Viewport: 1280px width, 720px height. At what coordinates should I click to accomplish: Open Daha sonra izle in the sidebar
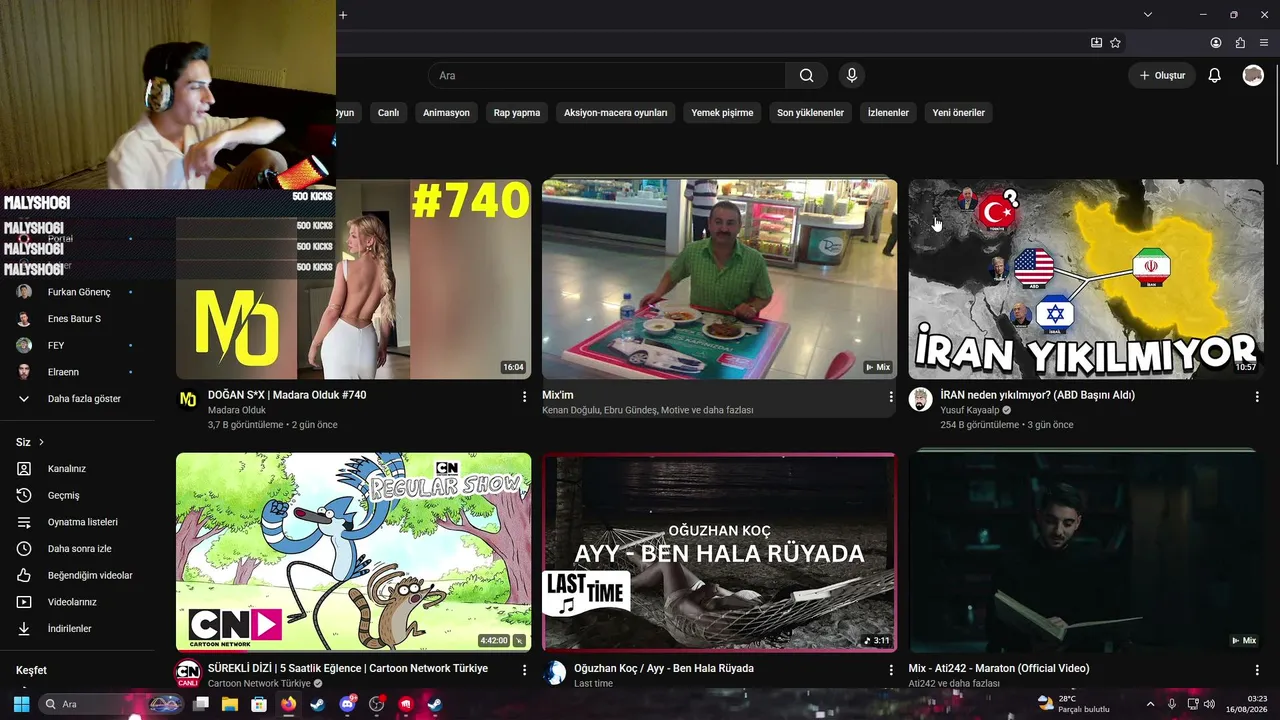pyautogui.click(x=78, y=549)
